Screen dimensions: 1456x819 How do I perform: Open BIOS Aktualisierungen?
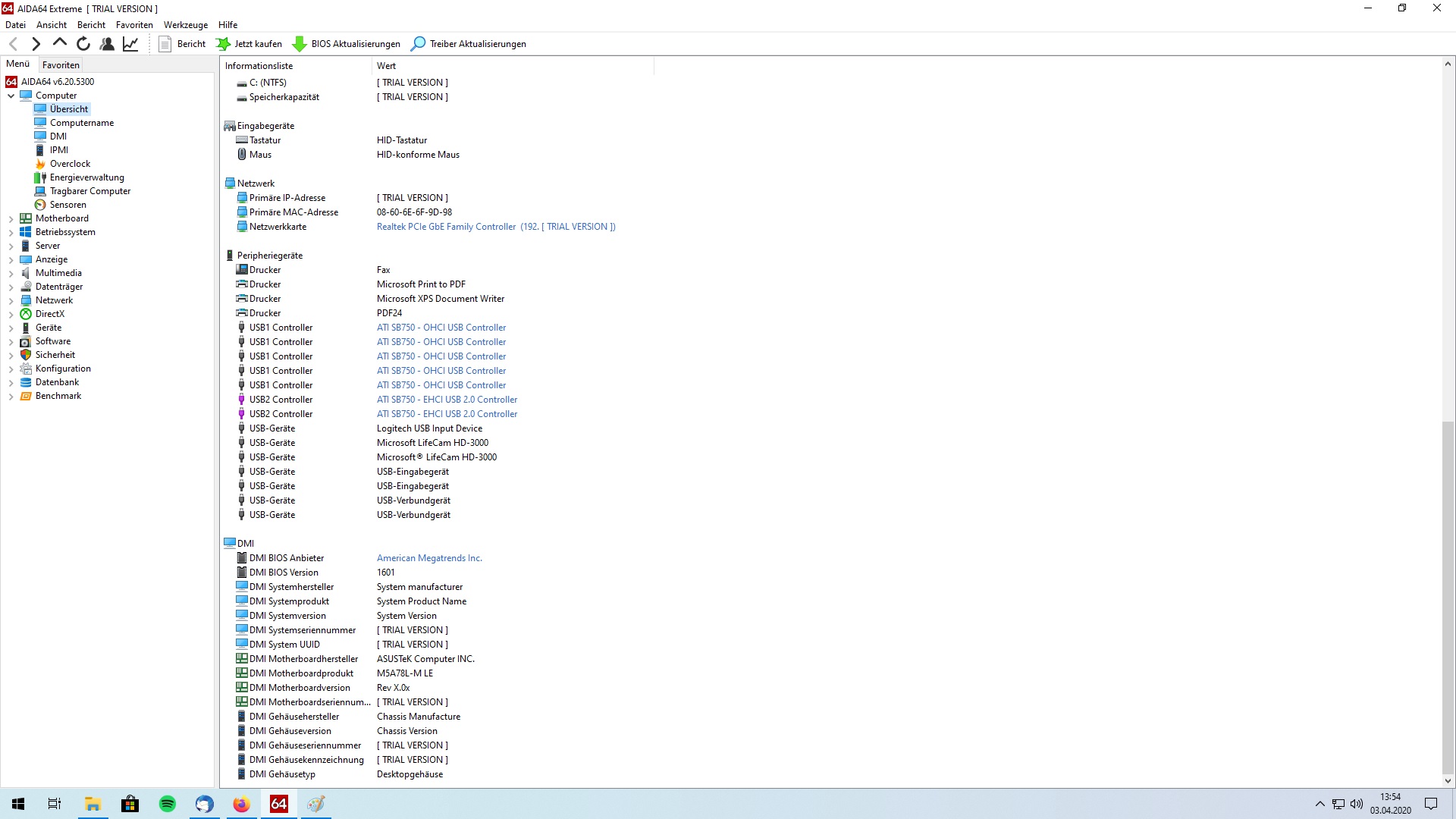tap(347, 44)
